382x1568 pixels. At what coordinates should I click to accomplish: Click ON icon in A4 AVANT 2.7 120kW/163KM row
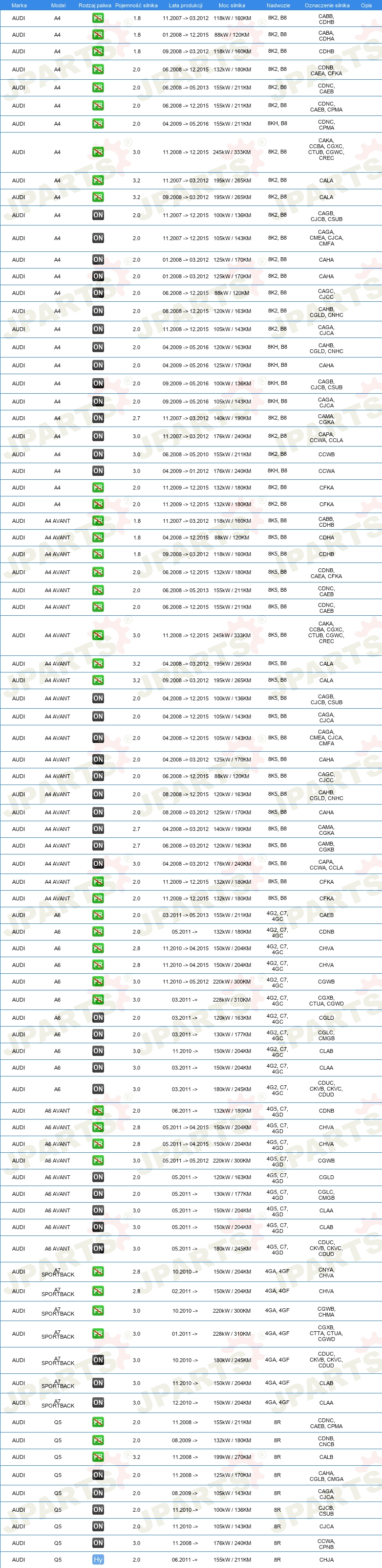point(98,846)
